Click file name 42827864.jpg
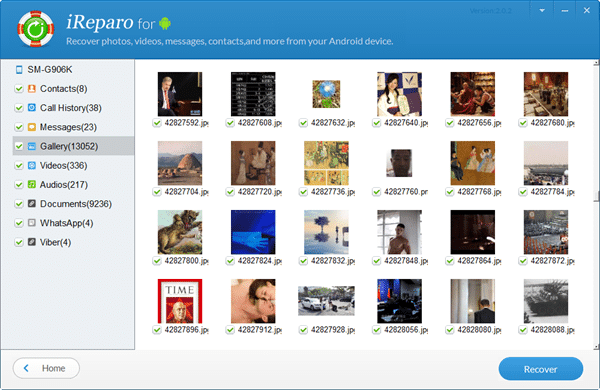 [479, 261]
